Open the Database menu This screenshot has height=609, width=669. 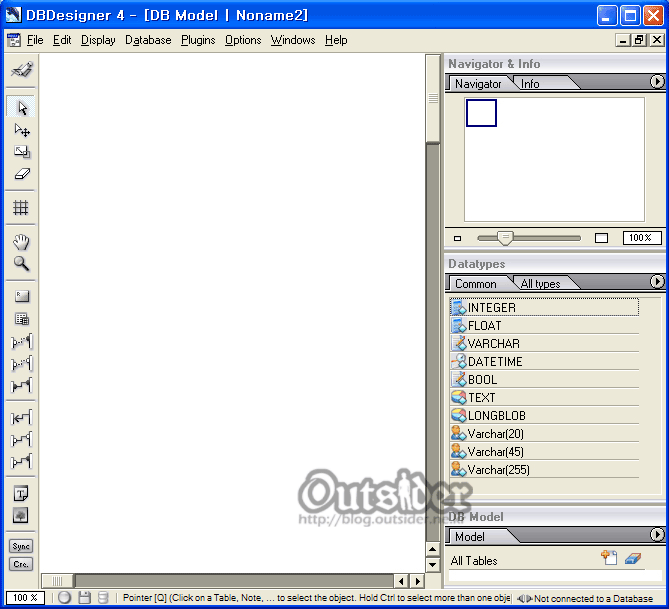148,40
